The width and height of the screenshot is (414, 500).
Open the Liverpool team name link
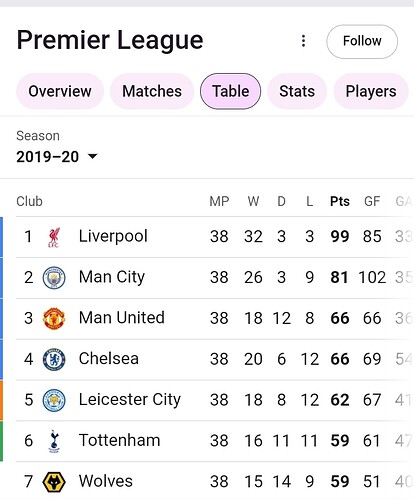113,237
